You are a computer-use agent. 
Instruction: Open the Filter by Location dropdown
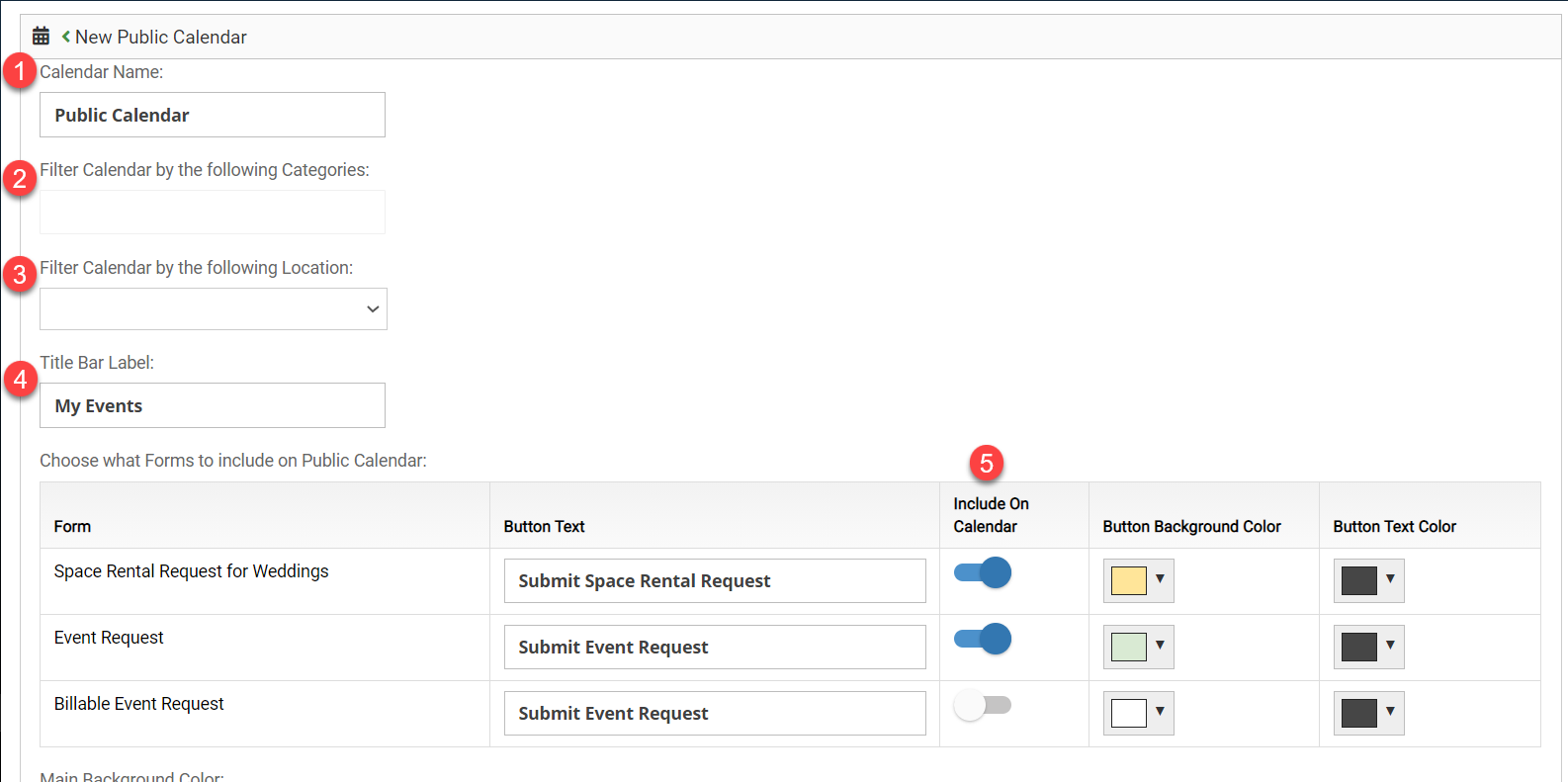214,308
